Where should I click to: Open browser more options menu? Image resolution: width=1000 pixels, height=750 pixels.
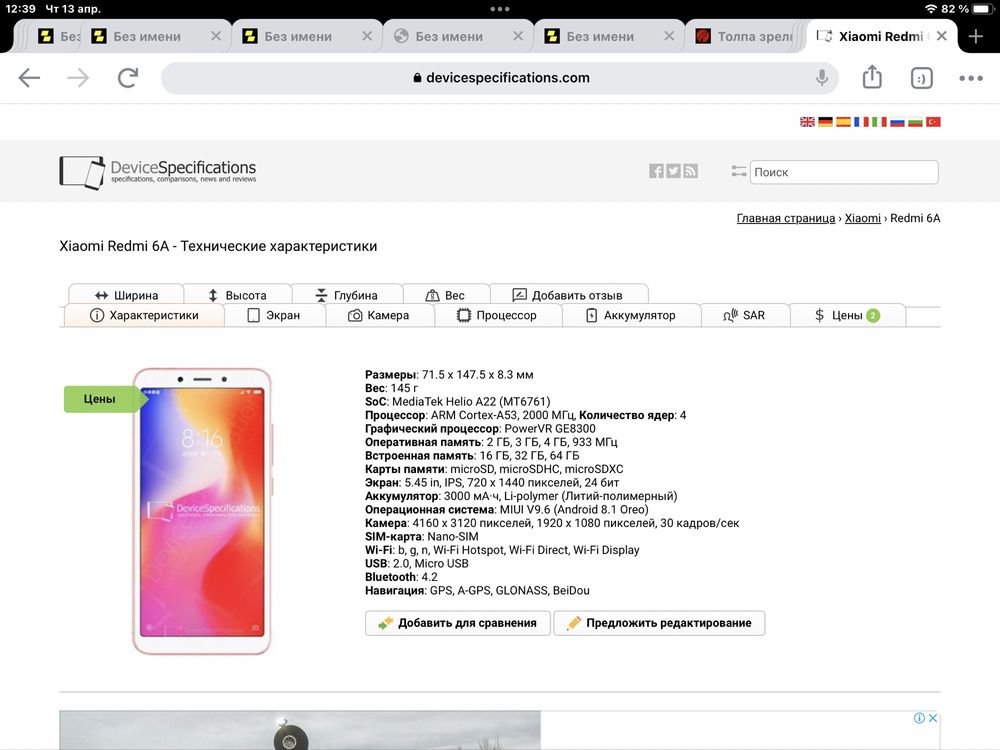tap(971, 78)
